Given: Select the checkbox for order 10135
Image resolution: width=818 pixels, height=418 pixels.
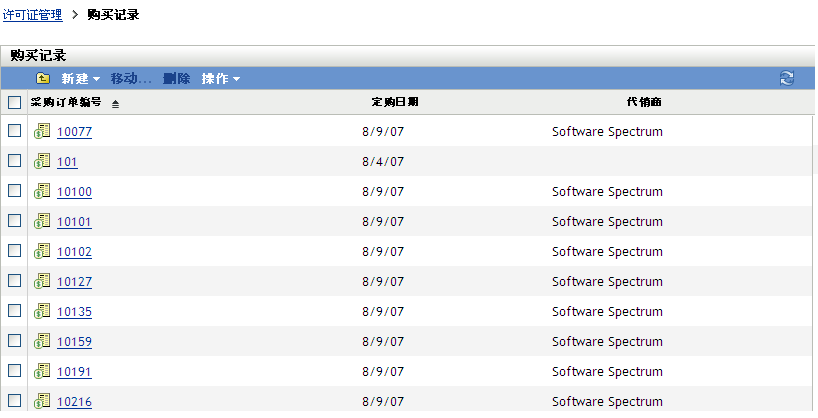Looking at the screenshot, I should pyautogui.click(x=14, y=311).
